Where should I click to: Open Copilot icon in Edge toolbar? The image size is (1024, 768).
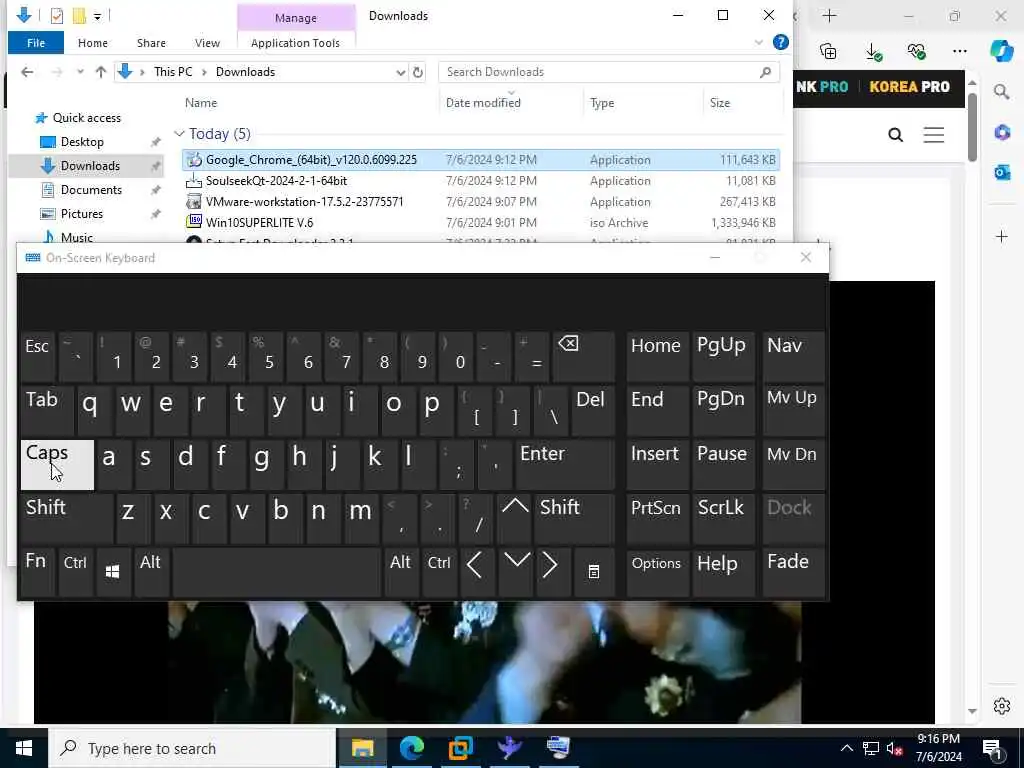click(x=1002, y=52)
